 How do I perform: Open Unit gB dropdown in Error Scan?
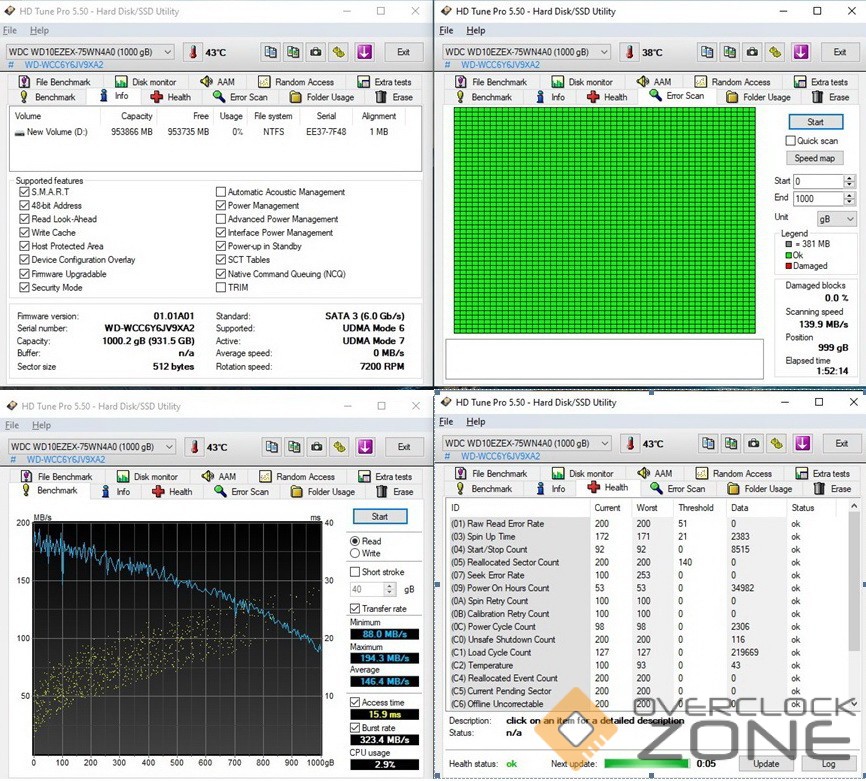coord(836,219)
